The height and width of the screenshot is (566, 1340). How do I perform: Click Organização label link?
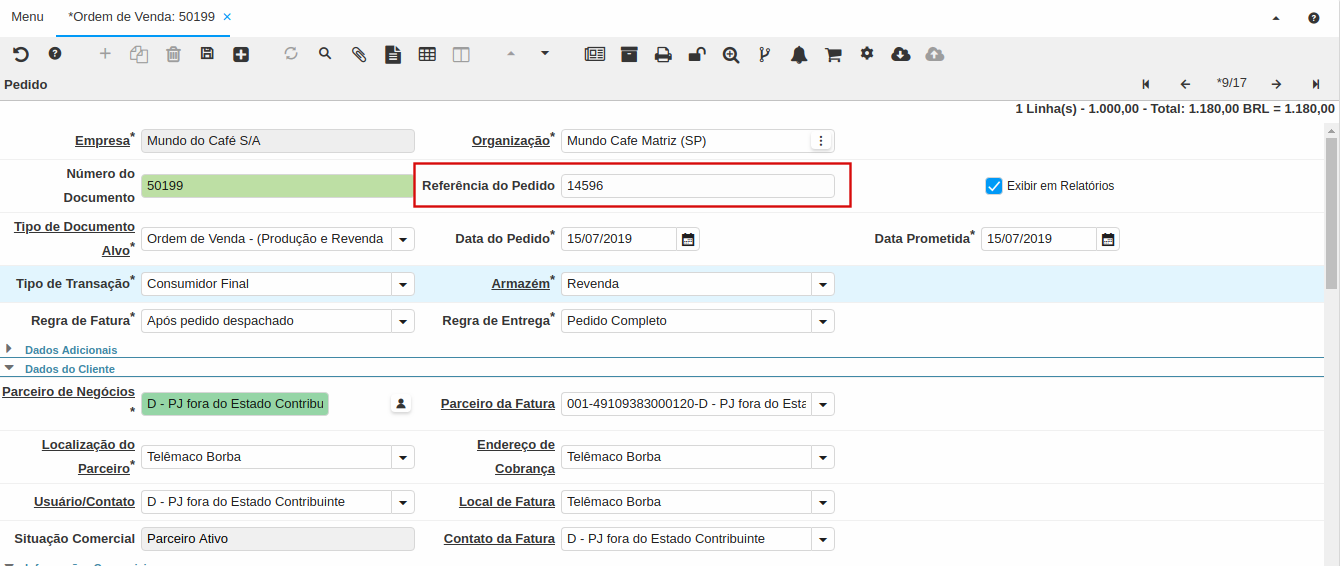510,141
